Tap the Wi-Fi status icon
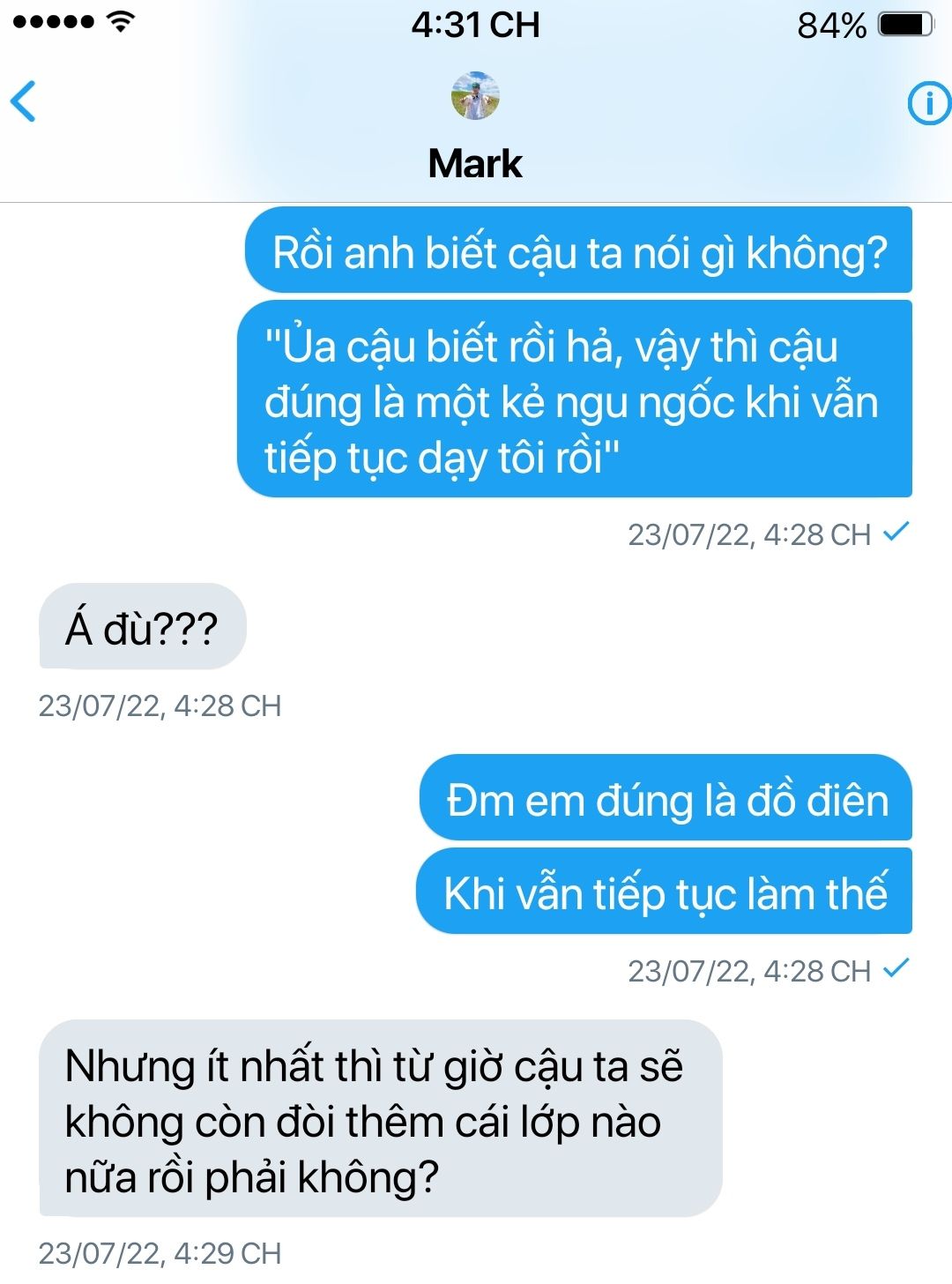The height and width of the screenshot is (1284, 952). [x=121, y=22]
